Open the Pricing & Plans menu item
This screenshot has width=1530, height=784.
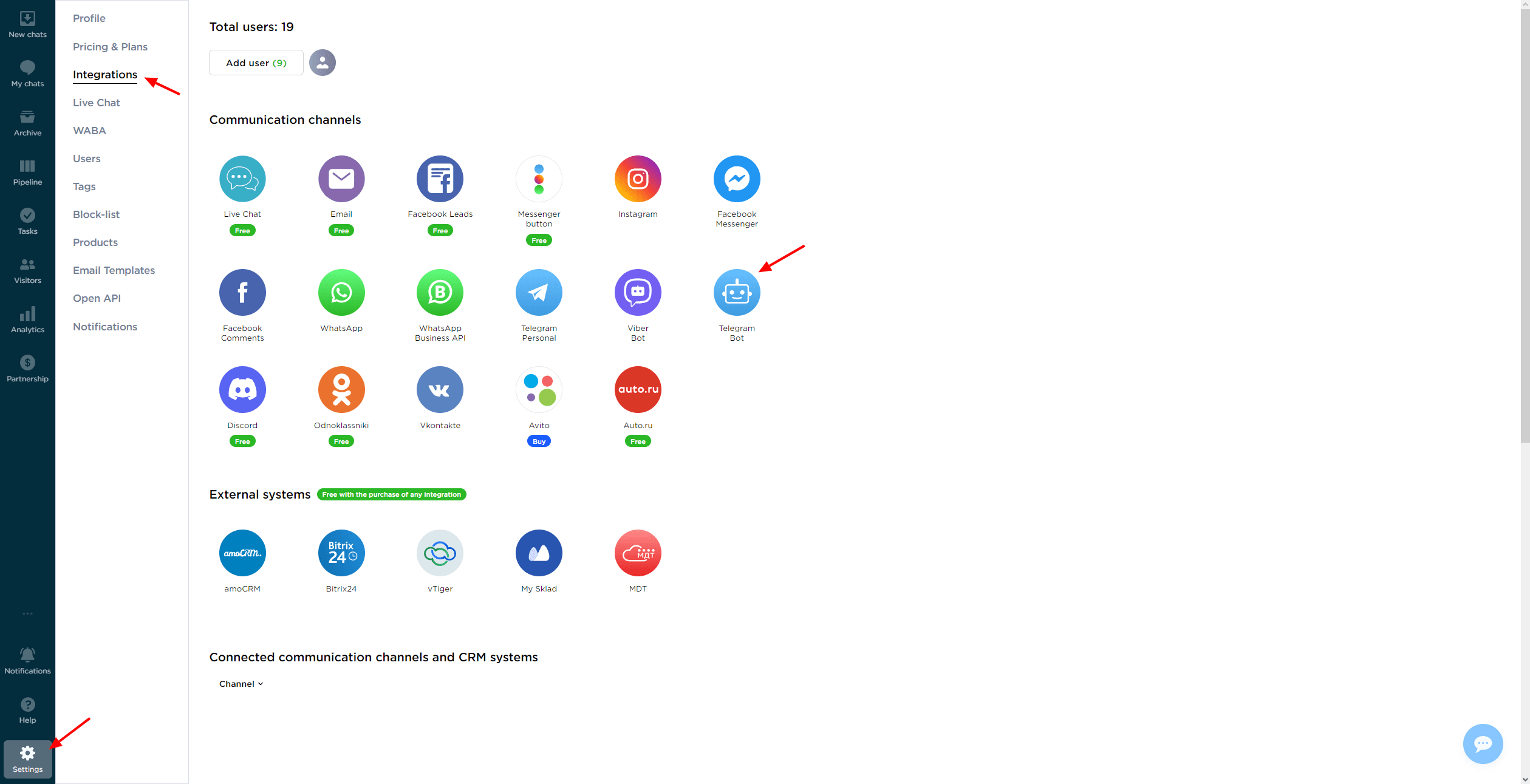click(x=110, y=46)
